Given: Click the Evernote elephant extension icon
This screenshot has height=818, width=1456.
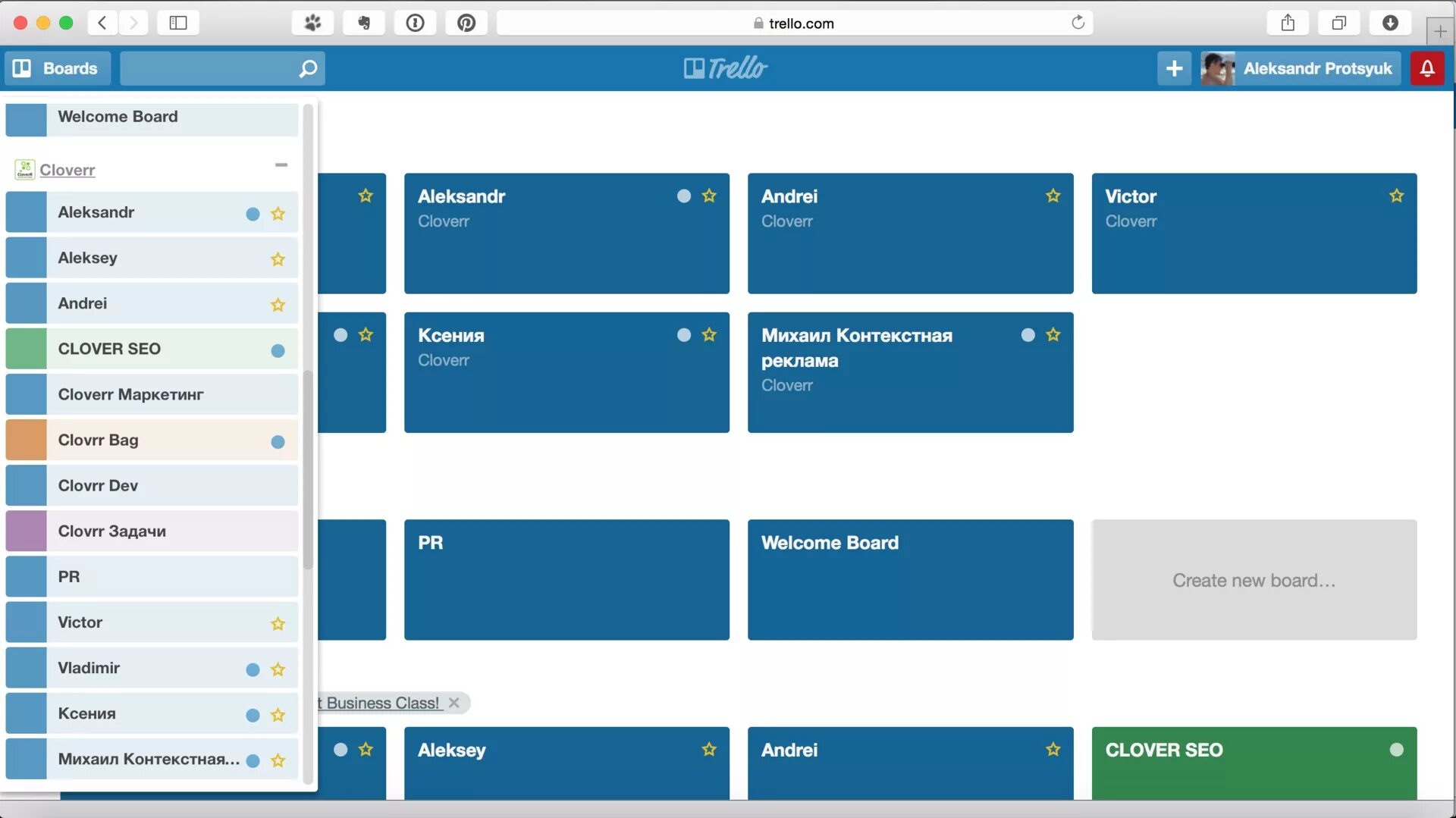Looking at the screenshot, I should [x=364, y=23].
